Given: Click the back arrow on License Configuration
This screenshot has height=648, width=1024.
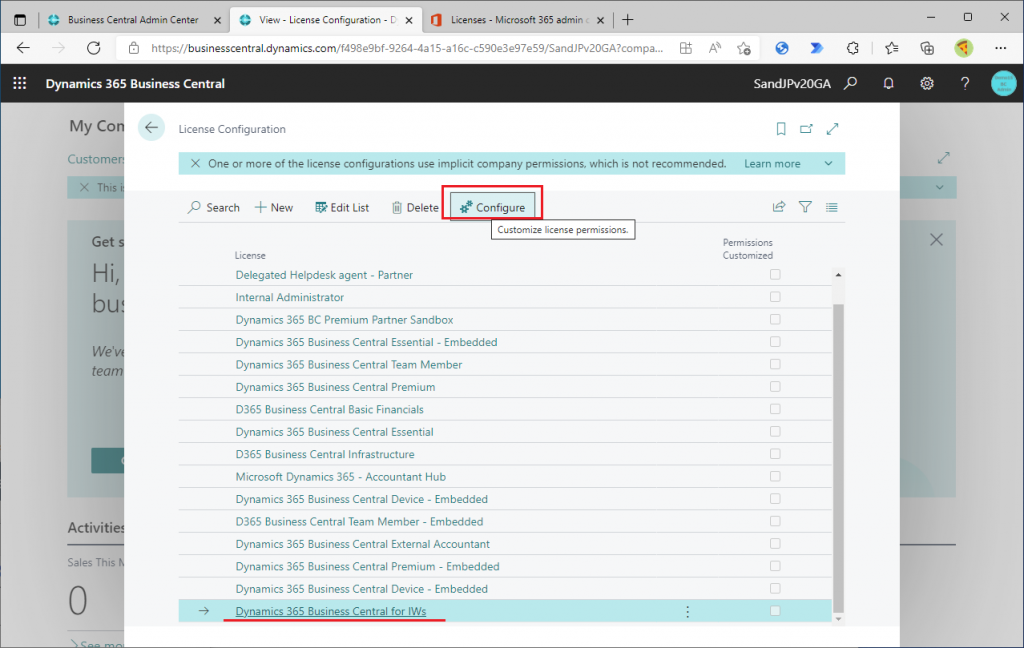Looking at the screenshot, I should click(152, 128).
